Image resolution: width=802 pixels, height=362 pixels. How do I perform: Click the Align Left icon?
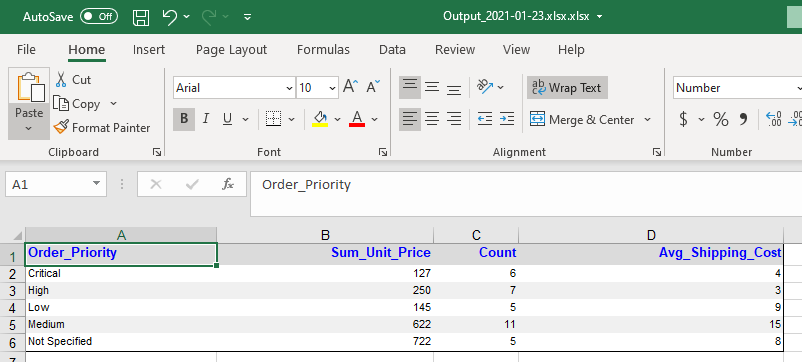(x=410, y=120)
